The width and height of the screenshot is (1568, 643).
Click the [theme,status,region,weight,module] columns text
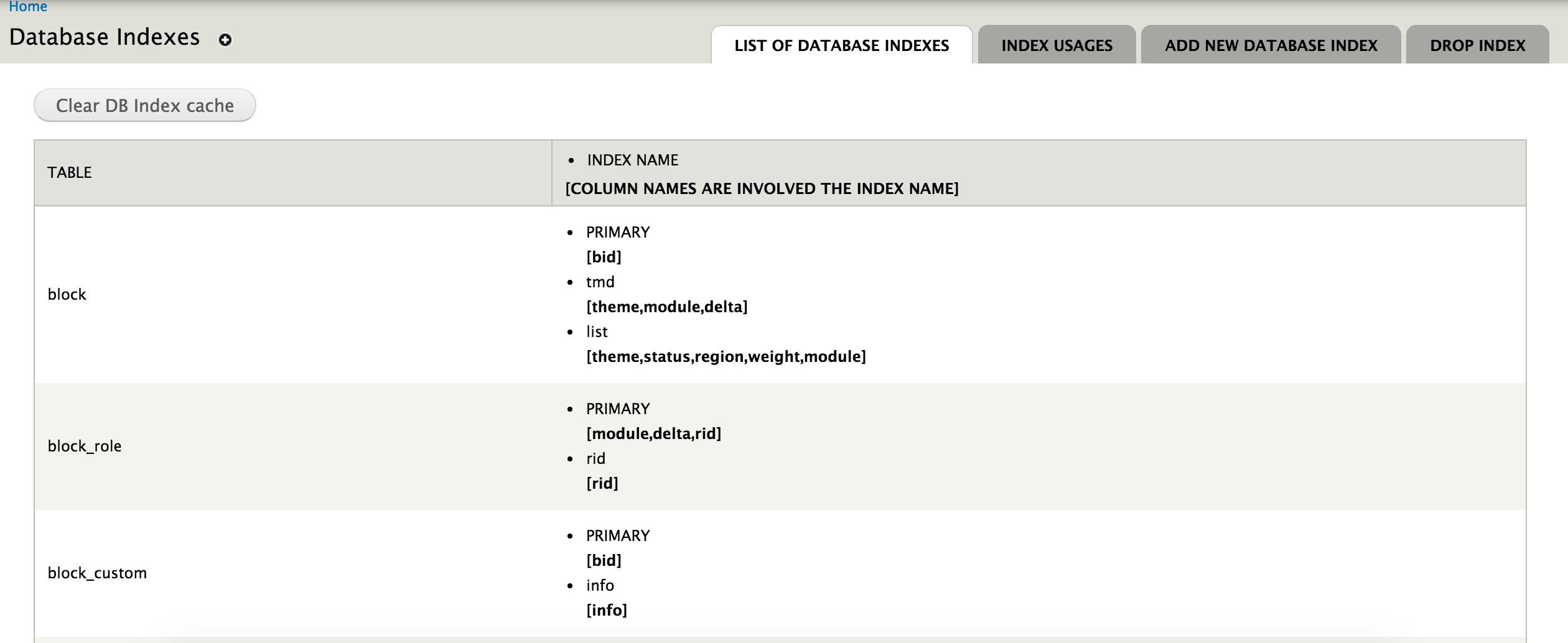click(726, 356)
